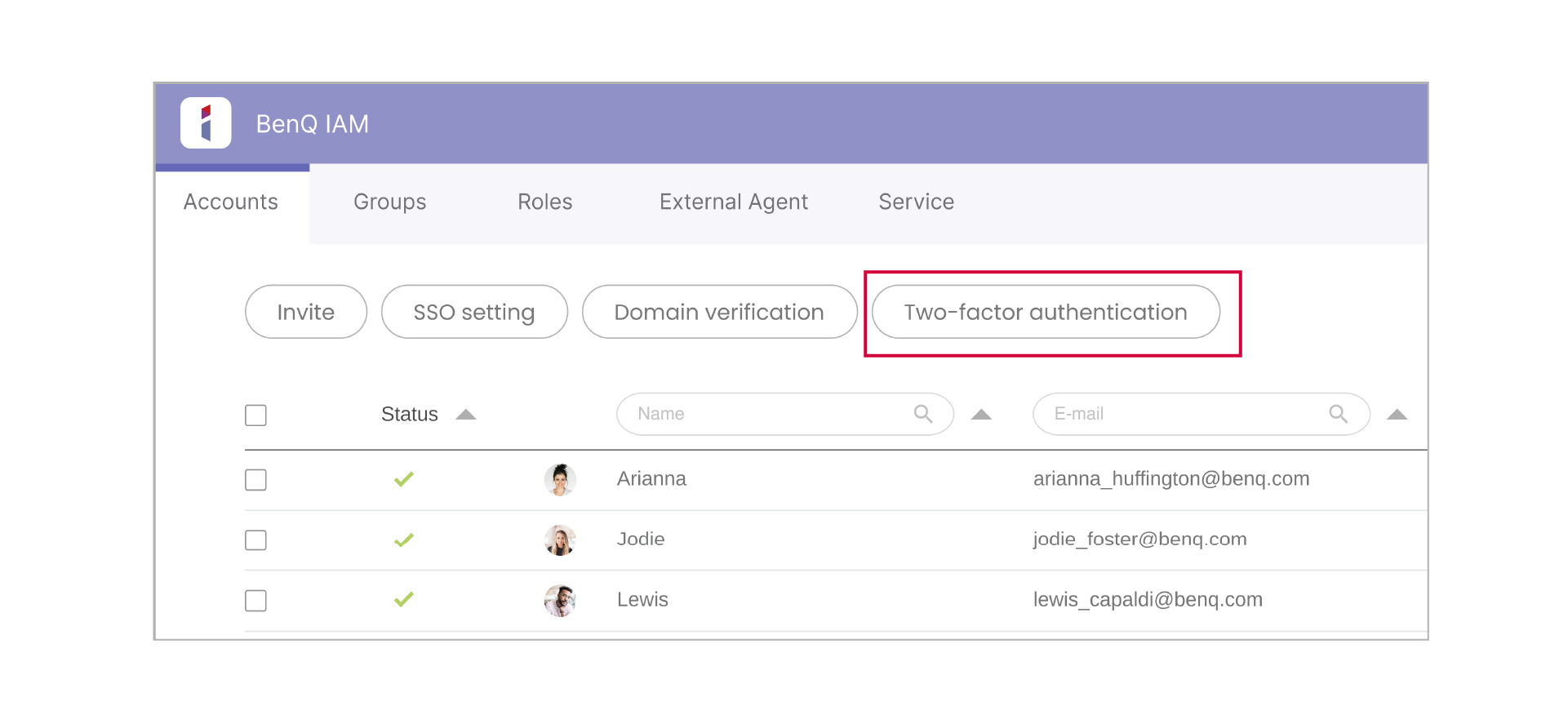This screenshot has width=1568, height=724.
Task: Click Arianna's profile avatar
Action: 560,480
